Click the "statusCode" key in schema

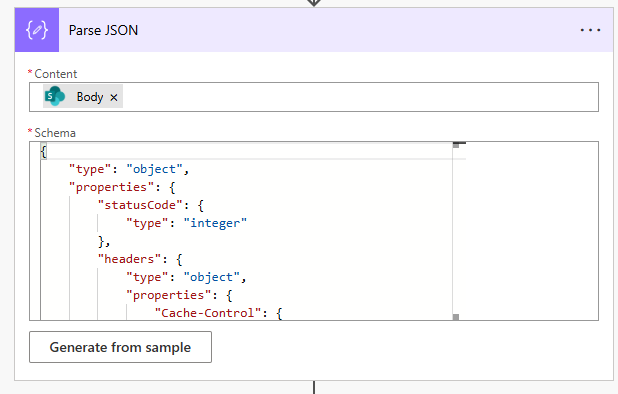point(140,205)
